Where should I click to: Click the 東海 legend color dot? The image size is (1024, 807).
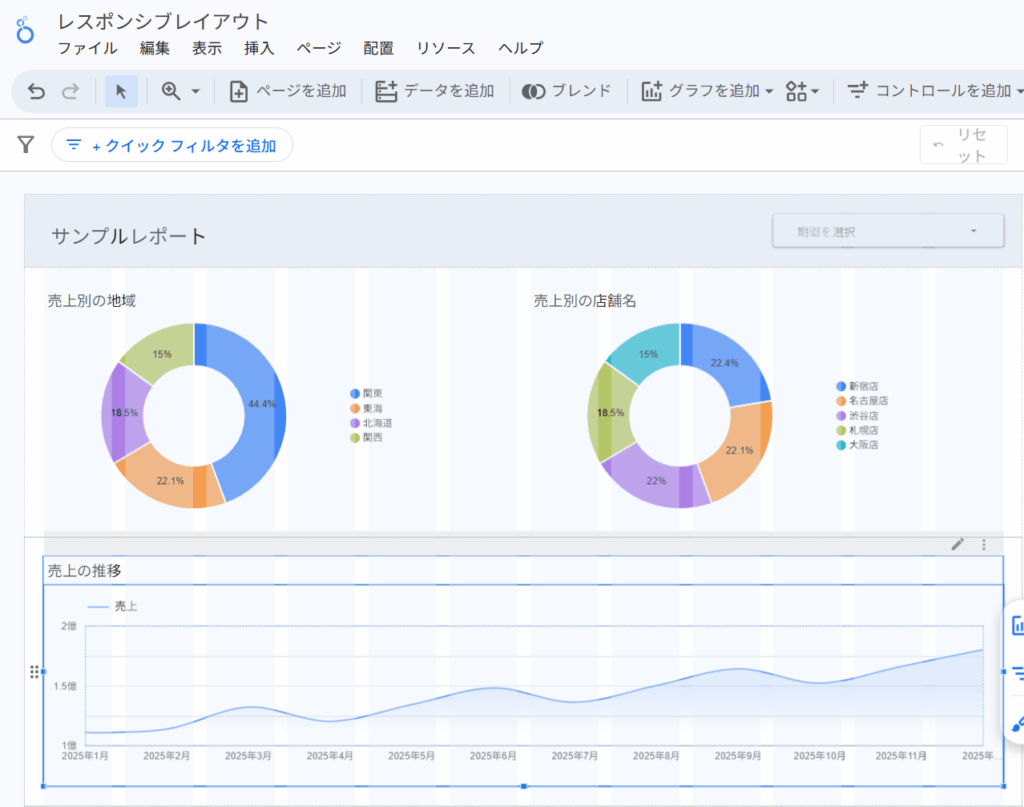pyautogui.click(x=355, y=409)
